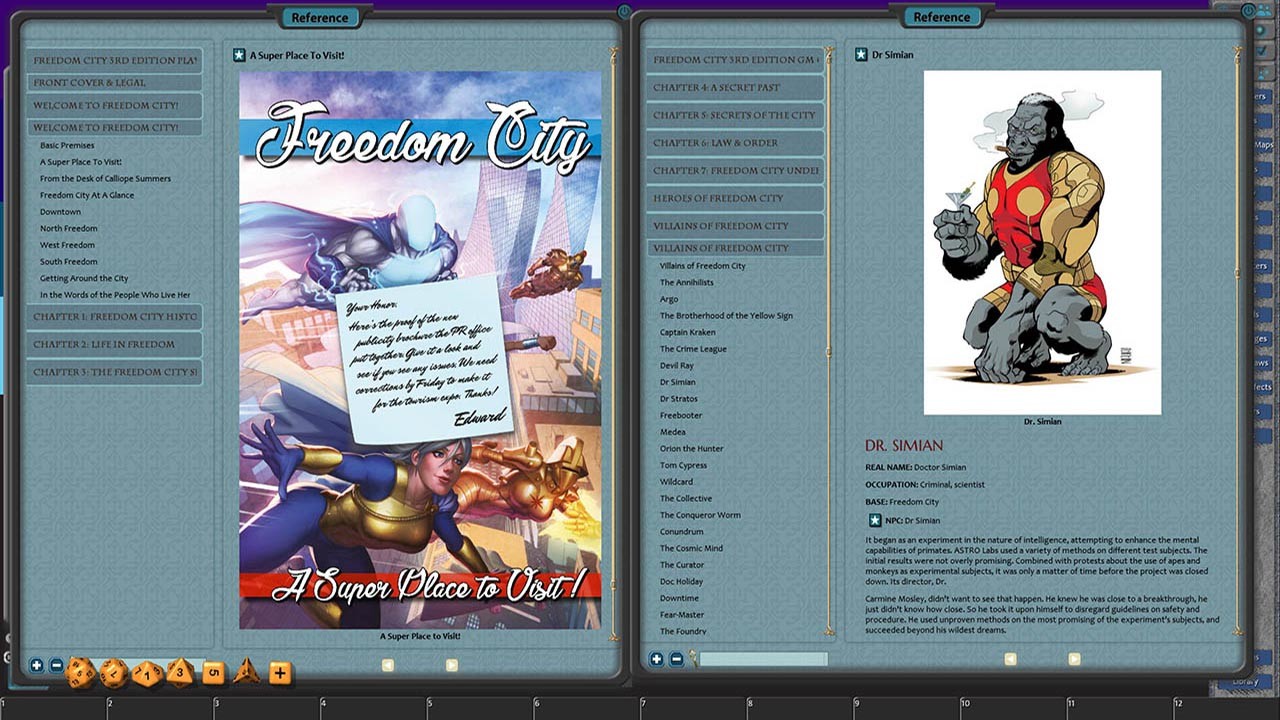
Task: Select the left window's Reference tab
Action: click(320, 17)
